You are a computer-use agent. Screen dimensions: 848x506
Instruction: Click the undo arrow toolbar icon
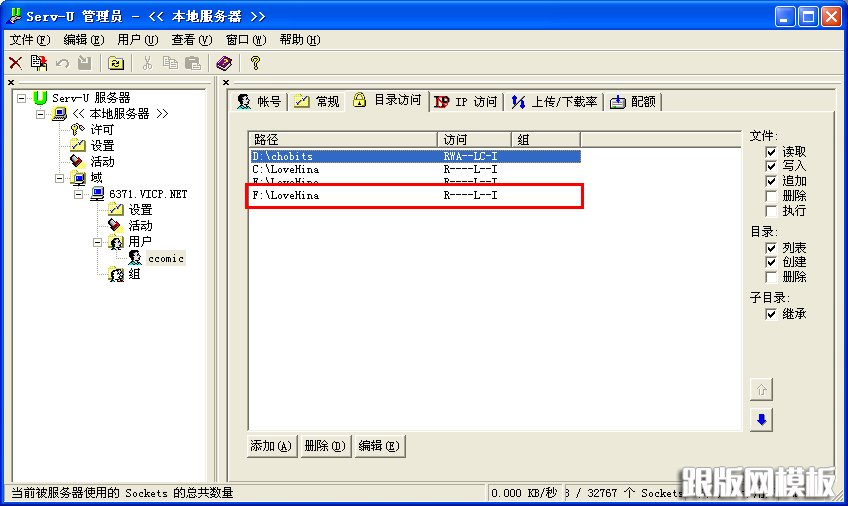point(62,63)
